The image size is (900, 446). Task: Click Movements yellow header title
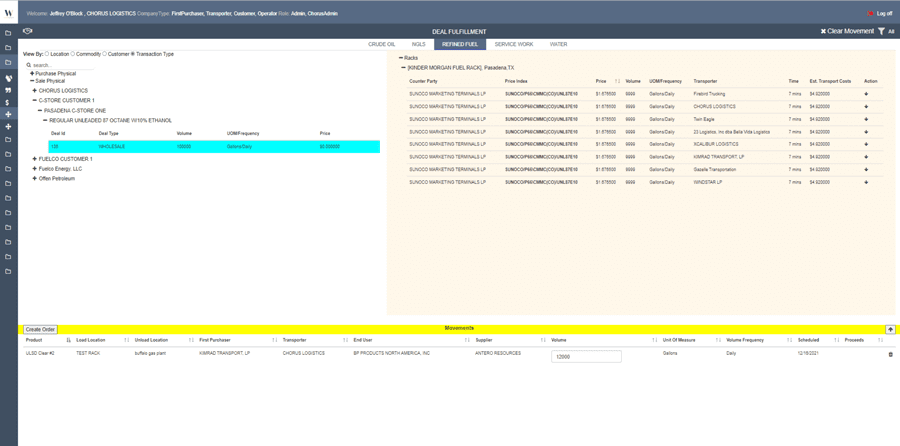(x=459, y=328)
